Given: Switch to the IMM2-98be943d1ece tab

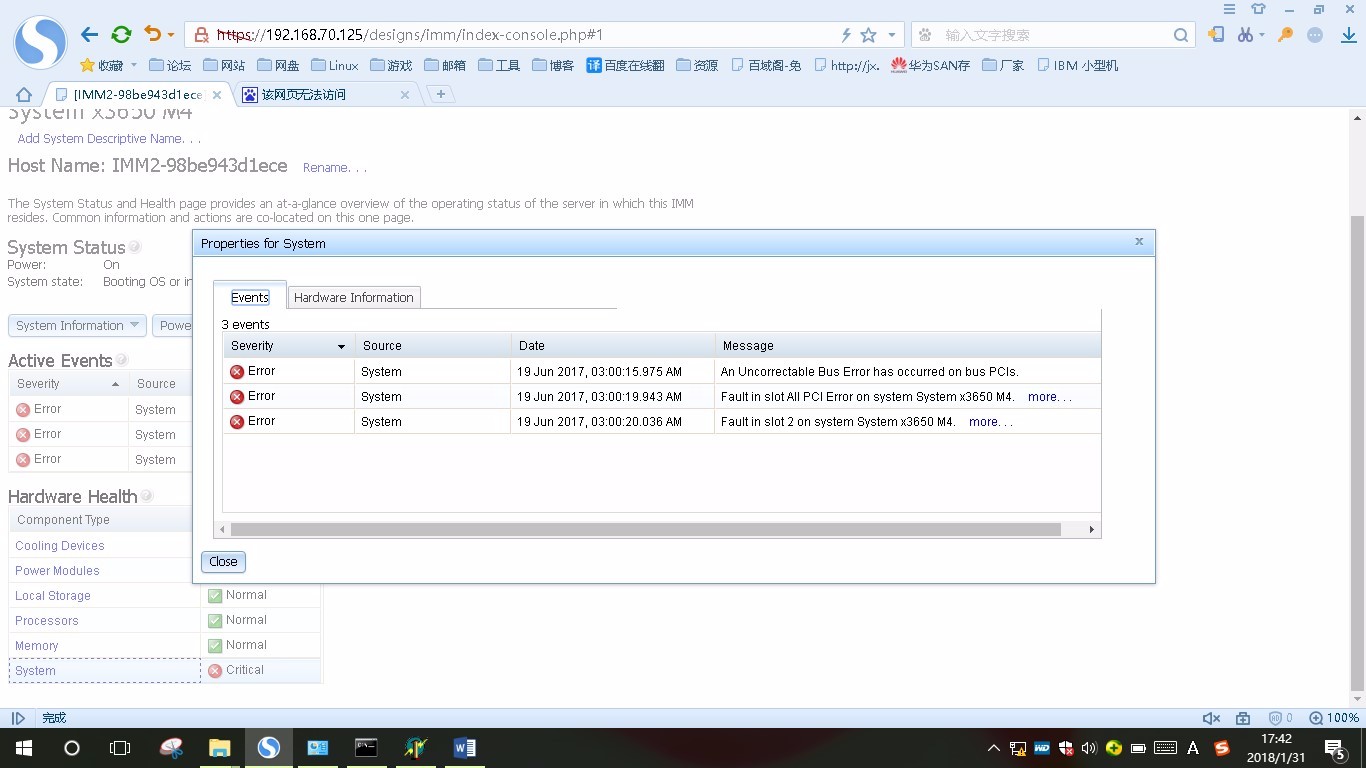Looking at the screenshot, I should coord(138,95).
